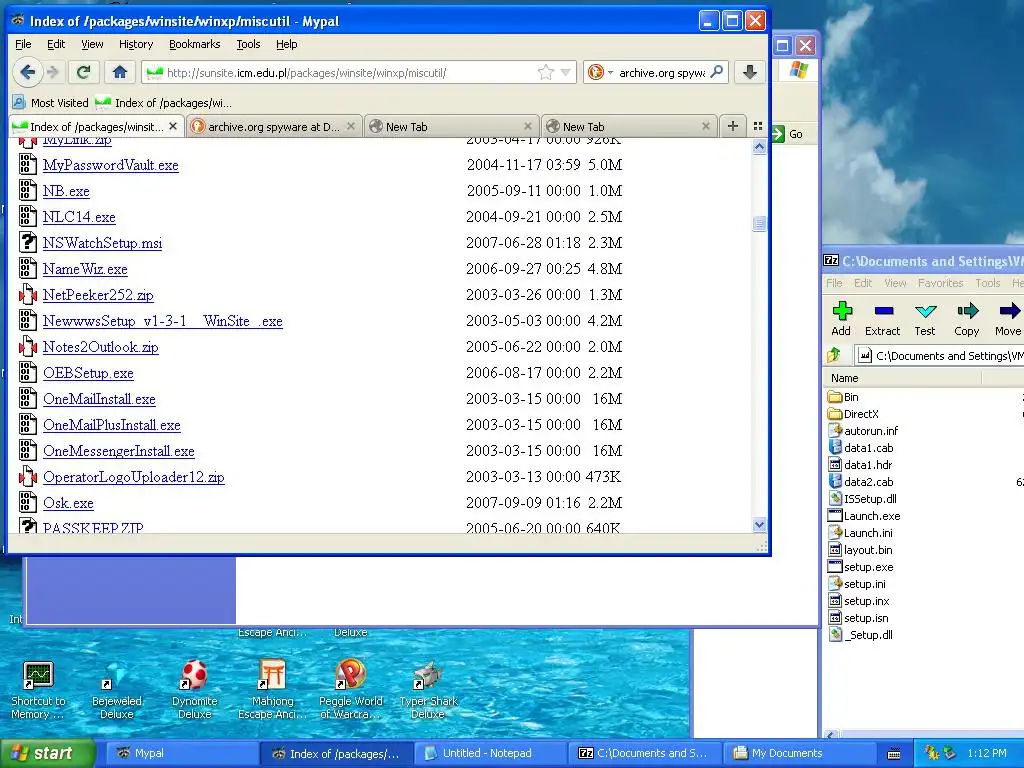Open the downloads arrow button
The width and height of the screenshot is (1024, 768).
coord(750,72)
